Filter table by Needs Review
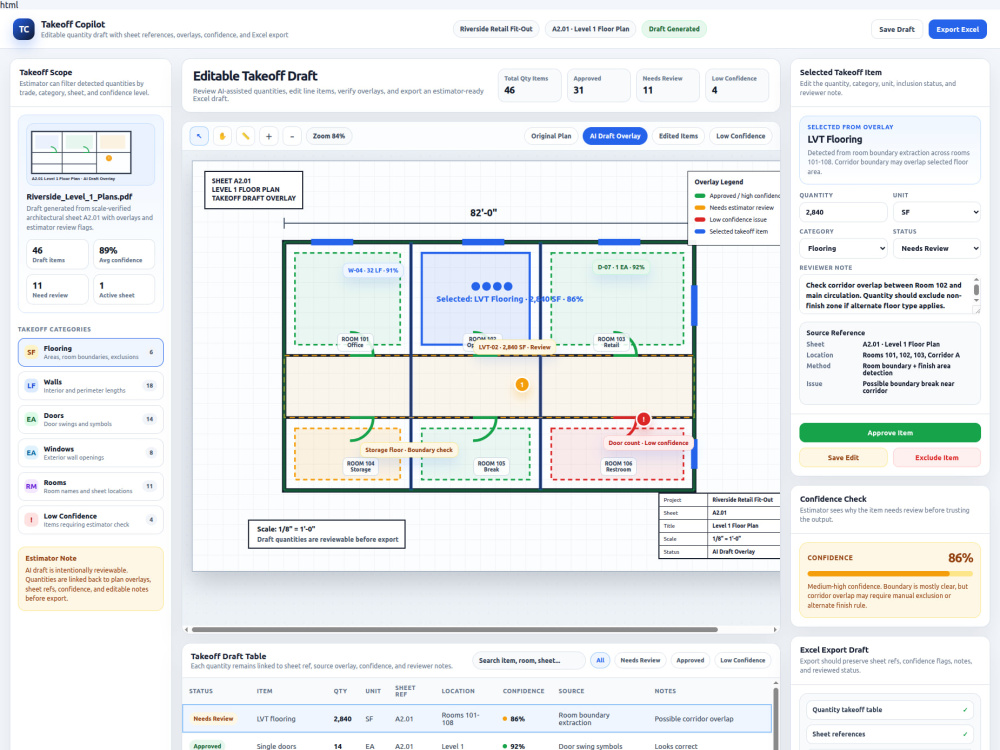This screenshot has width=1000, height=750. pos(640,661)
